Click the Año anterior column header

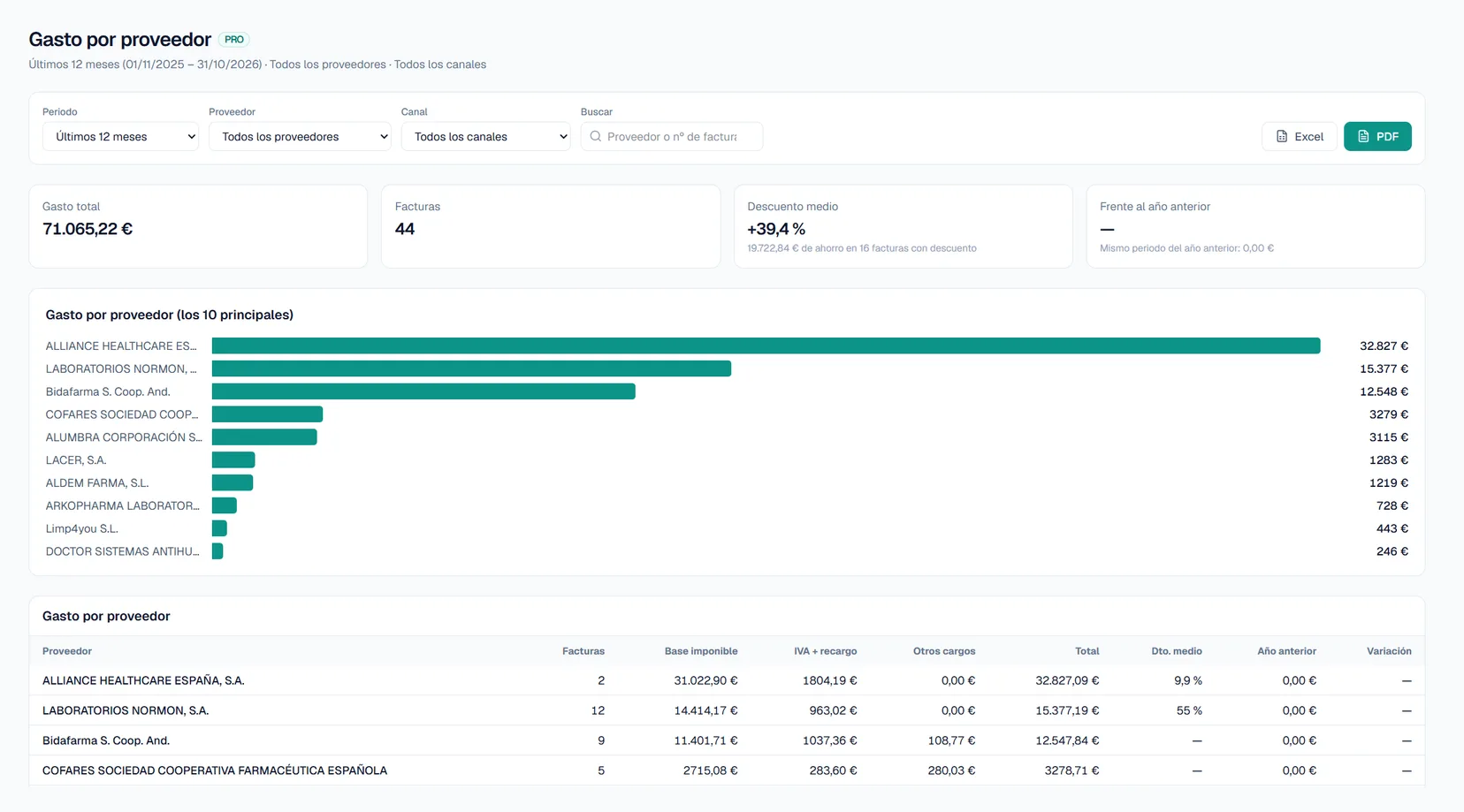(1286, 651)
